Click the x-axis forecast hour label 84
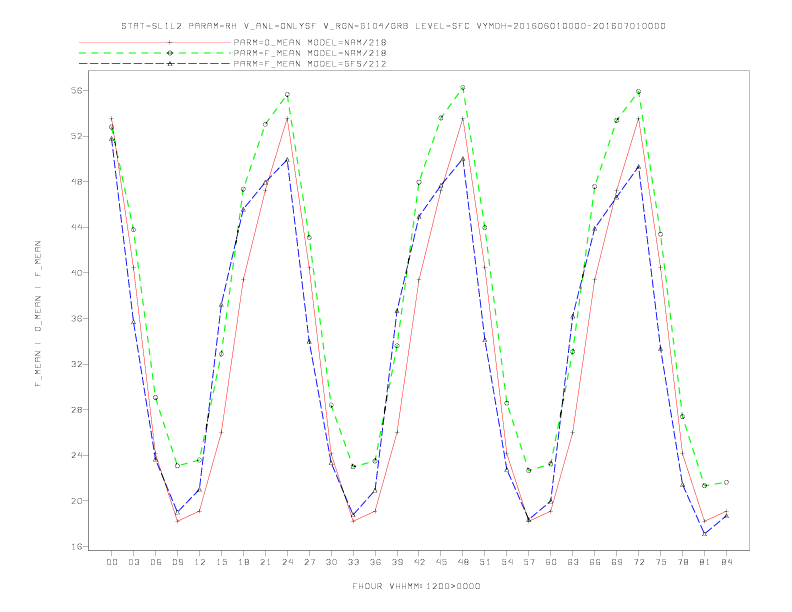 click(726, 562)
